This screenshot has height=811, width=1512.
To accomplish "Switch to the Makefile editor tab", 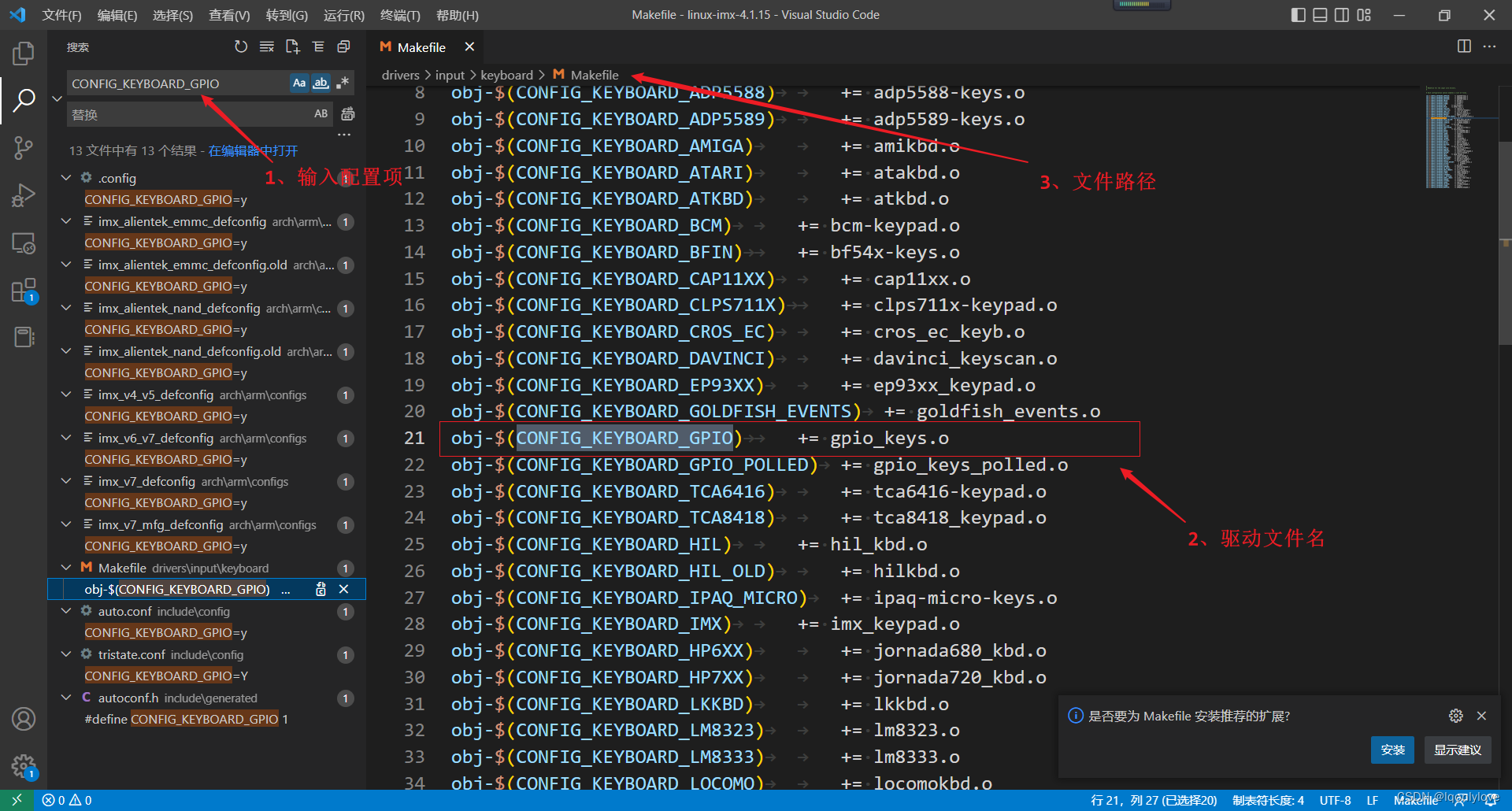I will [420, 46].
